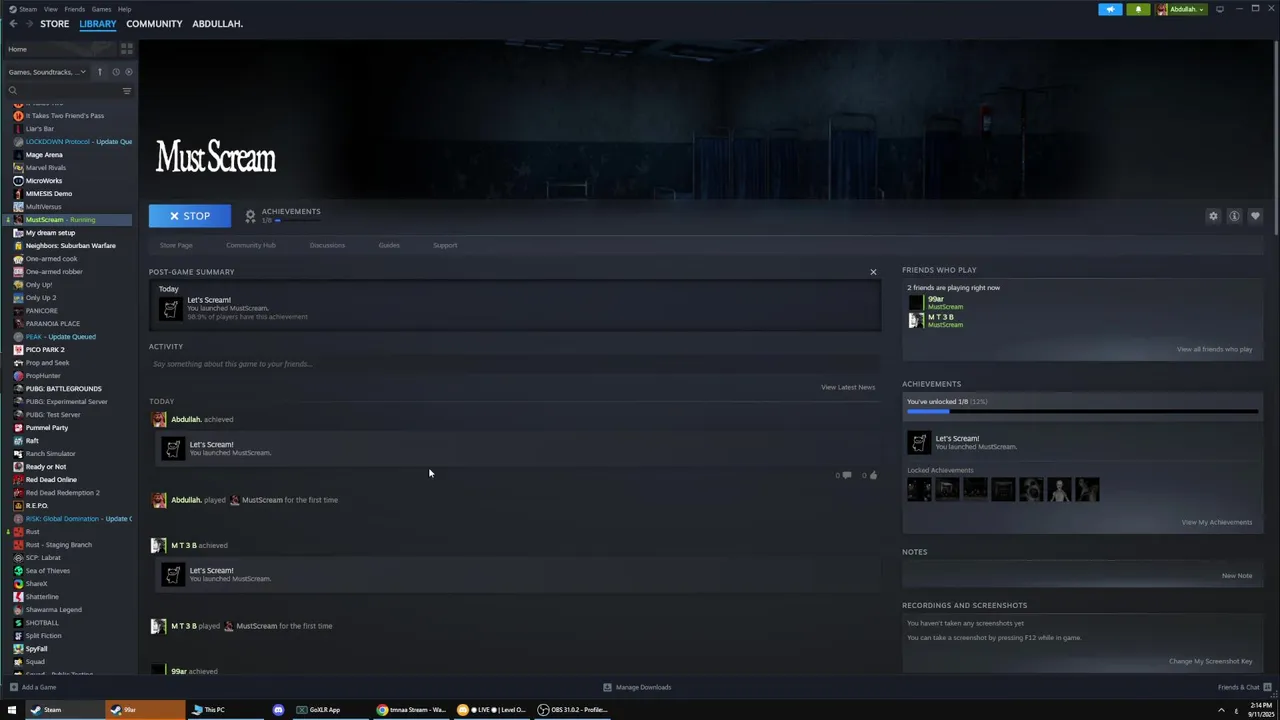Open MustScream Guides link

[389, 245]
